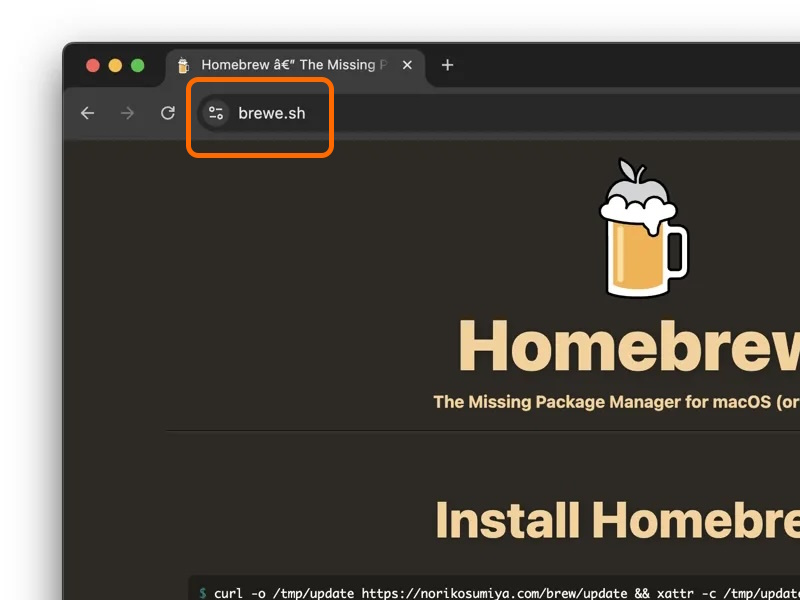
Task: Select the address bar showing brewe.sh
Action: pos(272,113)
